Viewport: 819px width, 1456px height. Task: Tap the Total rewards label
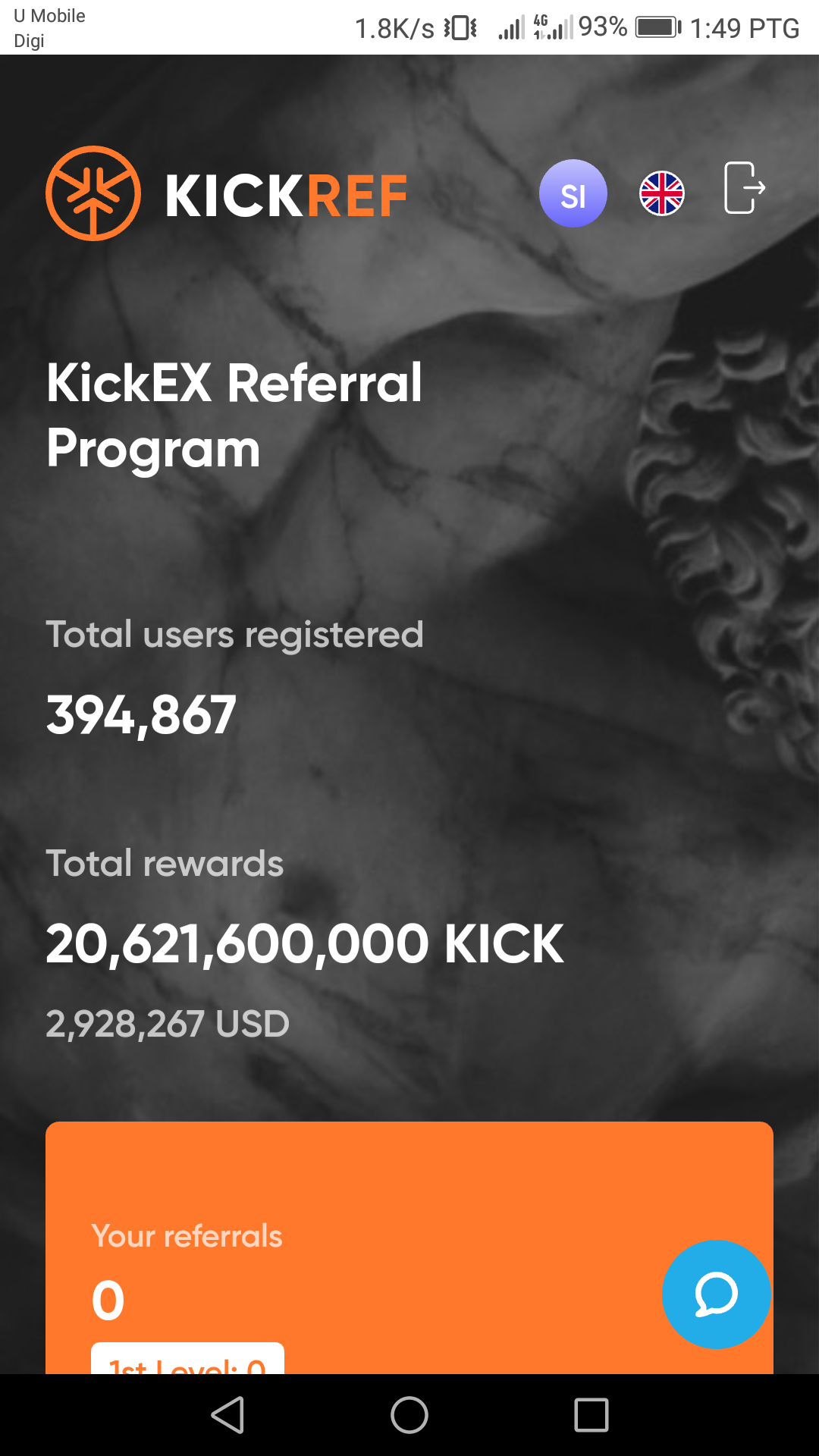pos(165,863)
